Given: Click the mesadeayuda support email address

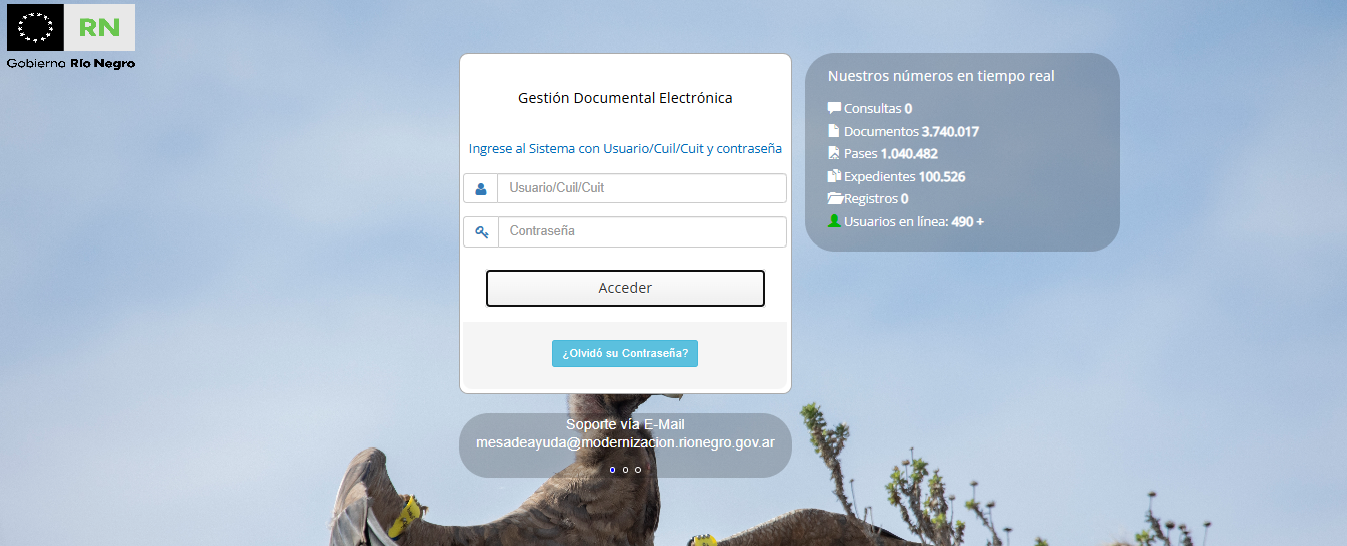Looking at the screenshot, I should tap(625, 442).
